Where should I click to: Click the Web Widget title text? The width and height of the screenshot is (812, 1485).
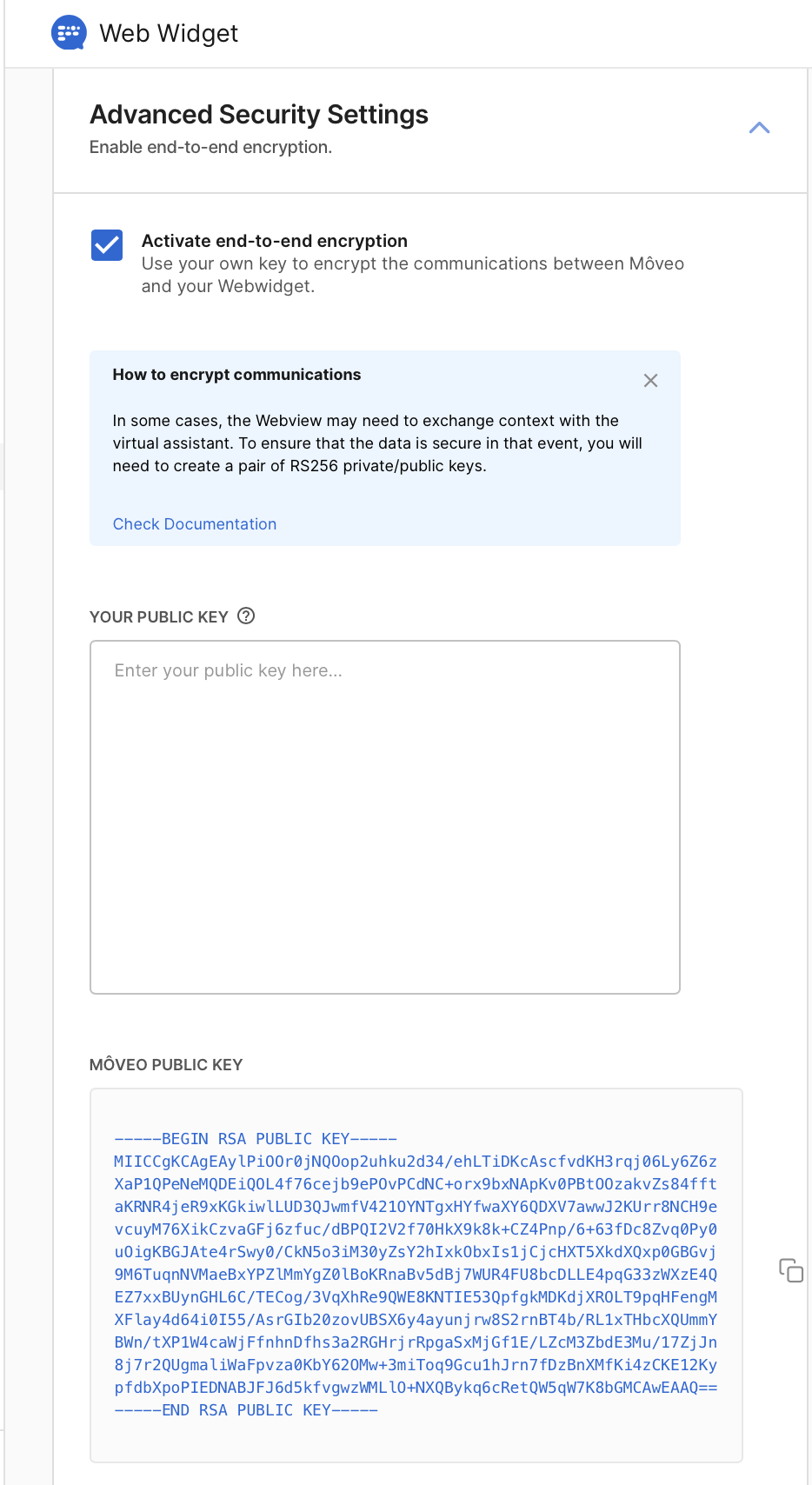169,33
